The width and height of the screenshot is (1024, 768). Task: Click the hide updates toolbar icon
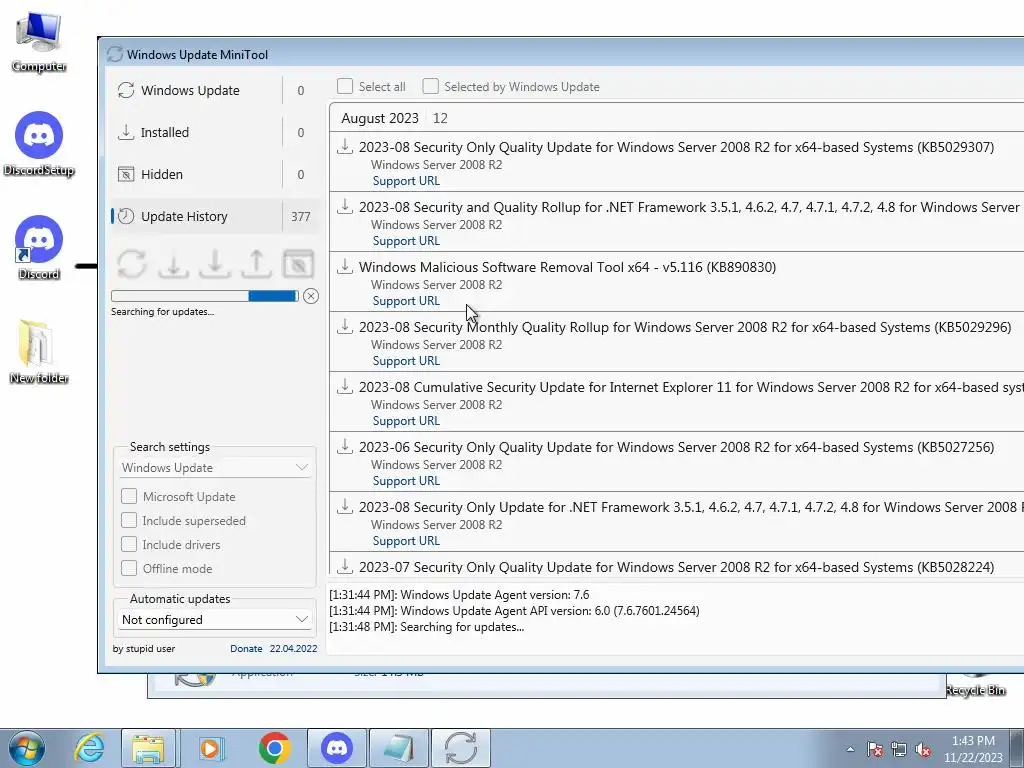coord(298,264)
